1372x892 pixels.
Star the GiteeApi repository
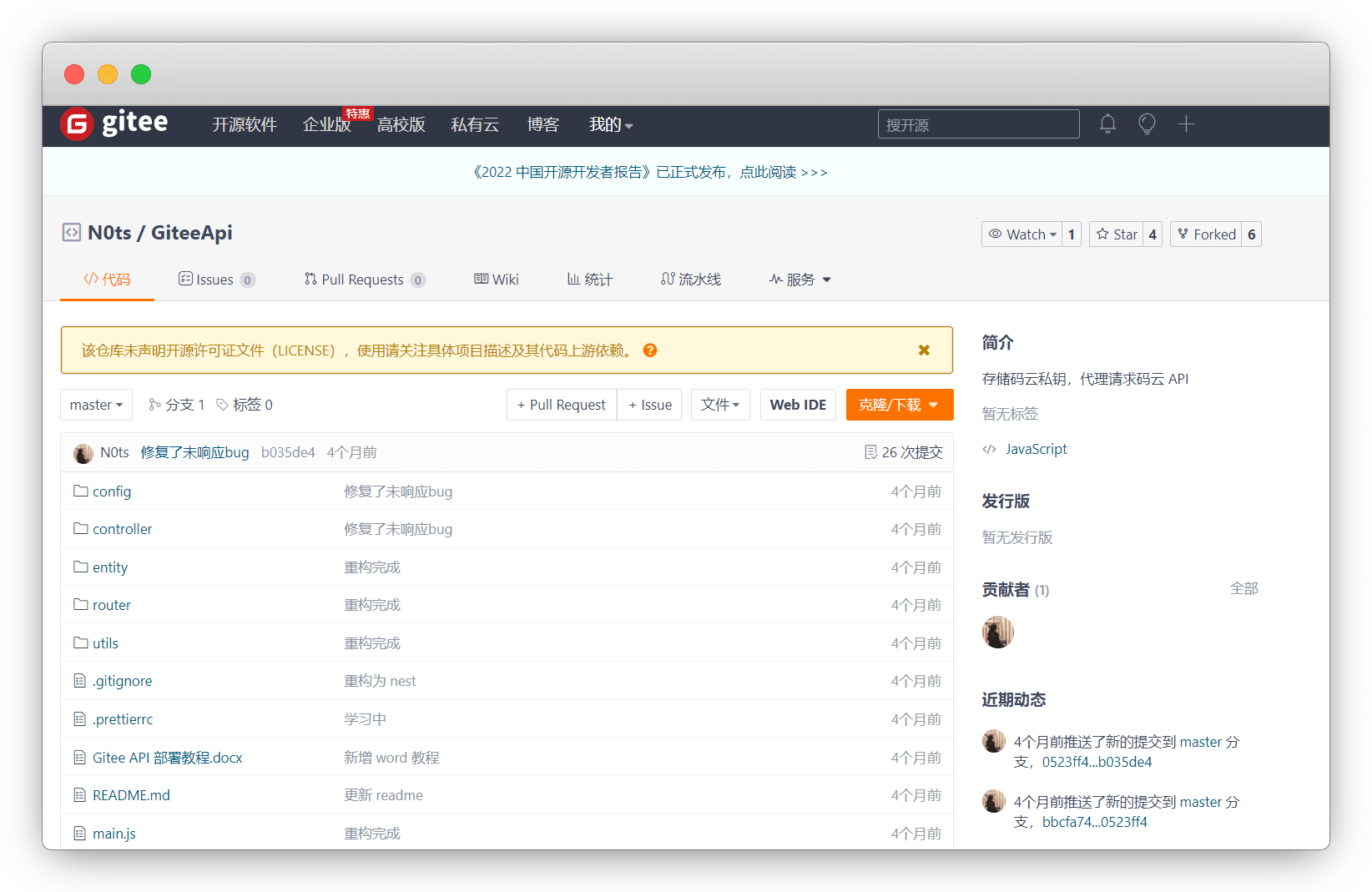click(x=1117, y=234)
